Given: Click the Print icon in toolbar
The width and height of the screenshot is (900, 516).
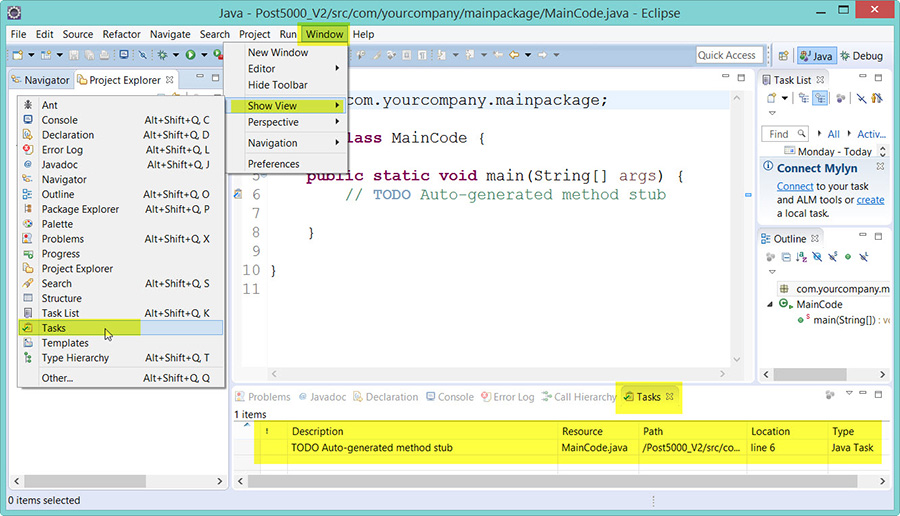Looking at the screenshot, I should (104, 55).
